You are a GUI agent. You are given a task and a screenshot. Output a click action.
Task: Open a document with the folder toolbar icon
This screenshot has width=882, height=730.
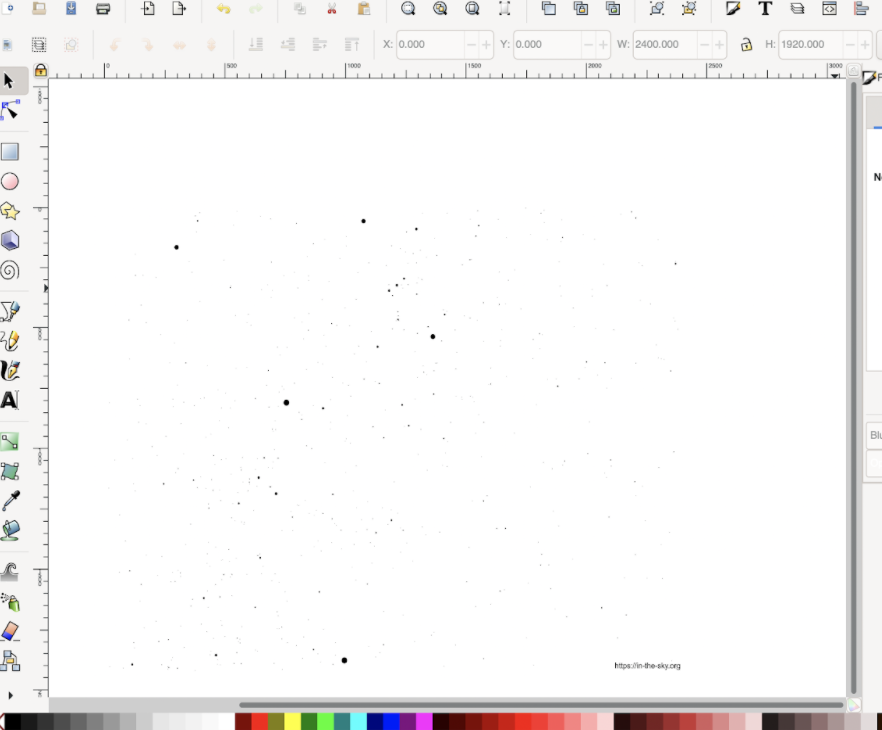37,9
